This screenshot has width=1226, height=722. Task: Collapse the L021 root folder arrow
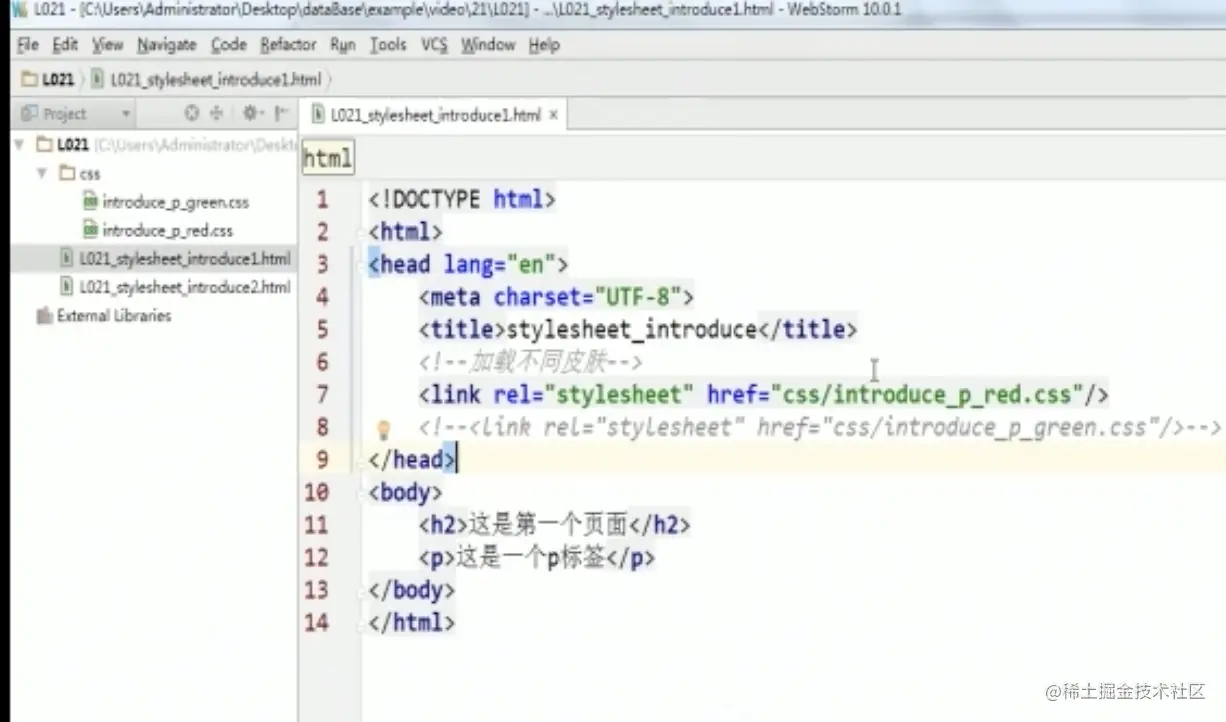pyautogui.click(x=20, y=145)
